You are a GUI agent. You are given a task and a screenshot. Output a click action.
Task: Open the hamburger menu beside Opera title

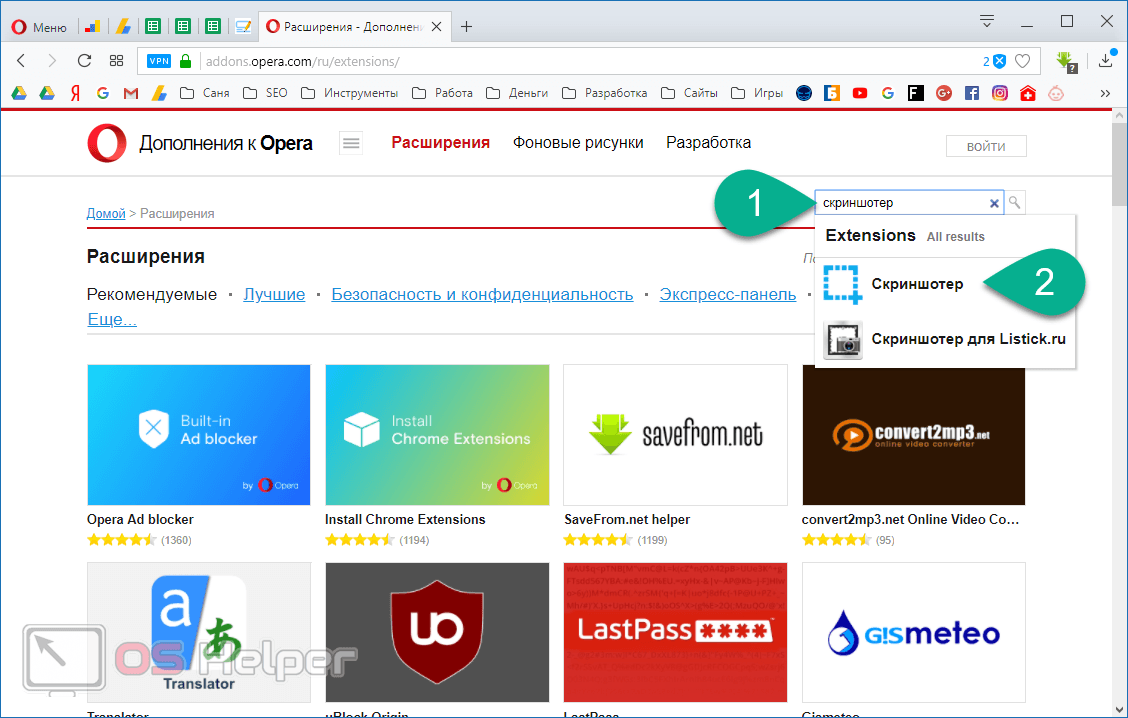tap(351, 143)
